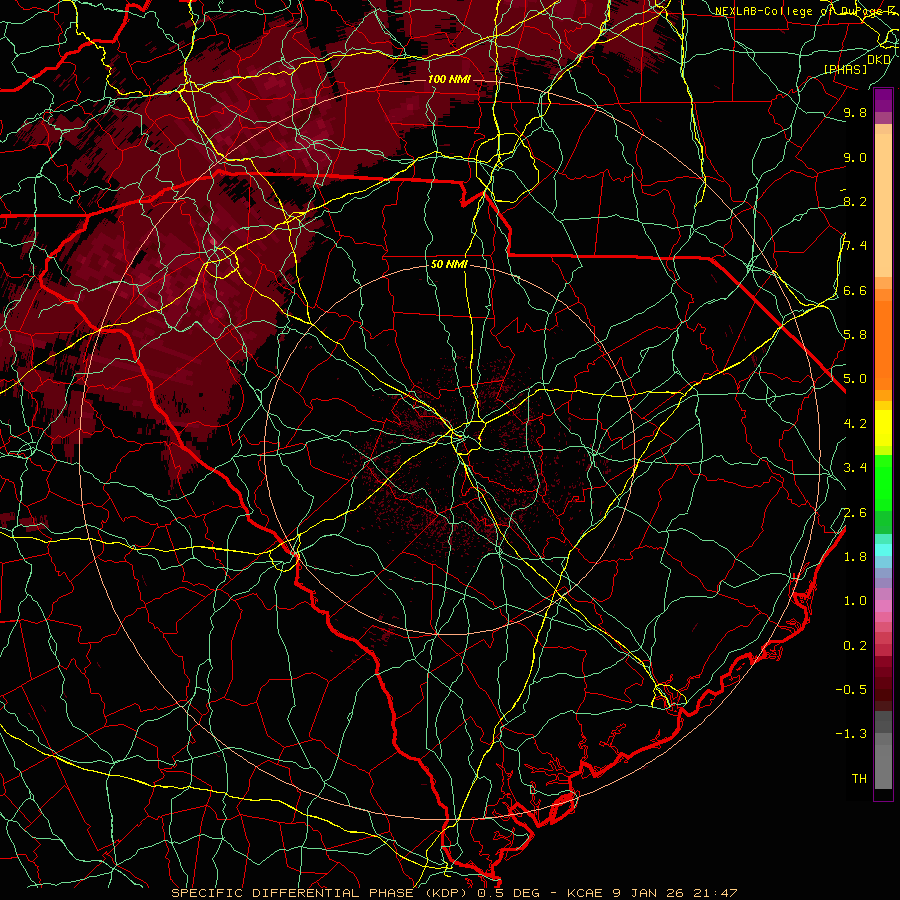The image size is (900, 900).
Task: Pick the large peach segment of the color bar
Action: 884,206
